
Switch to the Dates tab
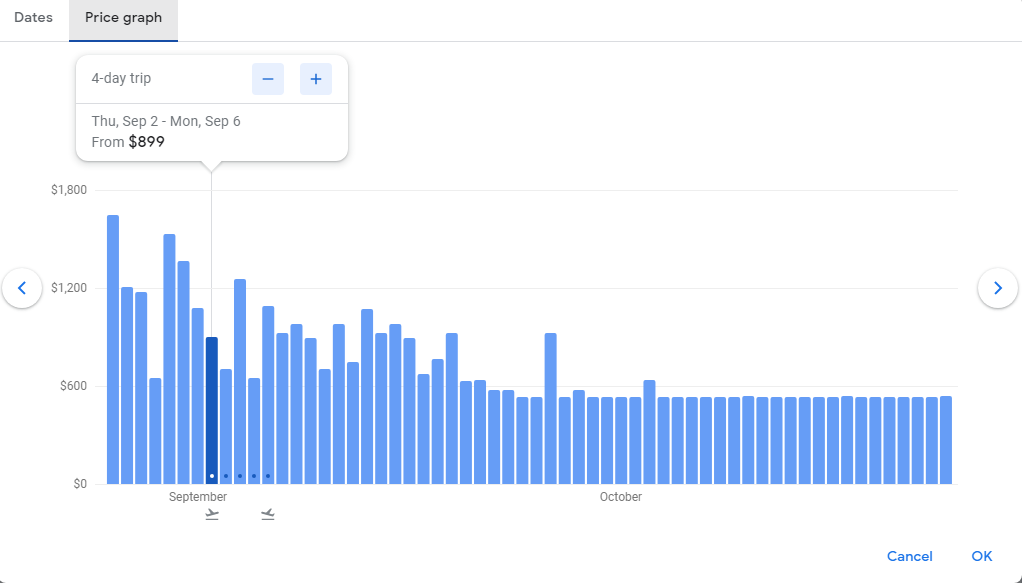pos(33,17)
